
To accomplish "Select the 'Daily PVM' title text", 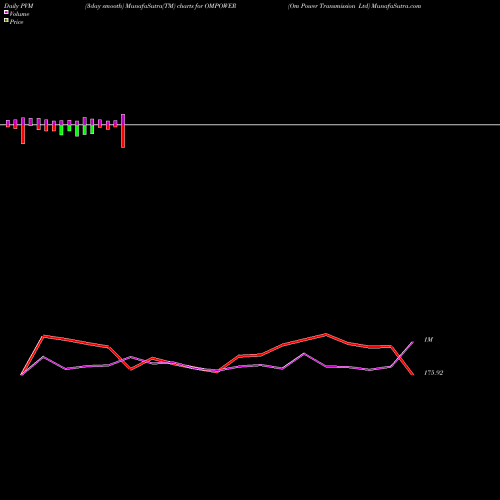I will coord(19,6).
